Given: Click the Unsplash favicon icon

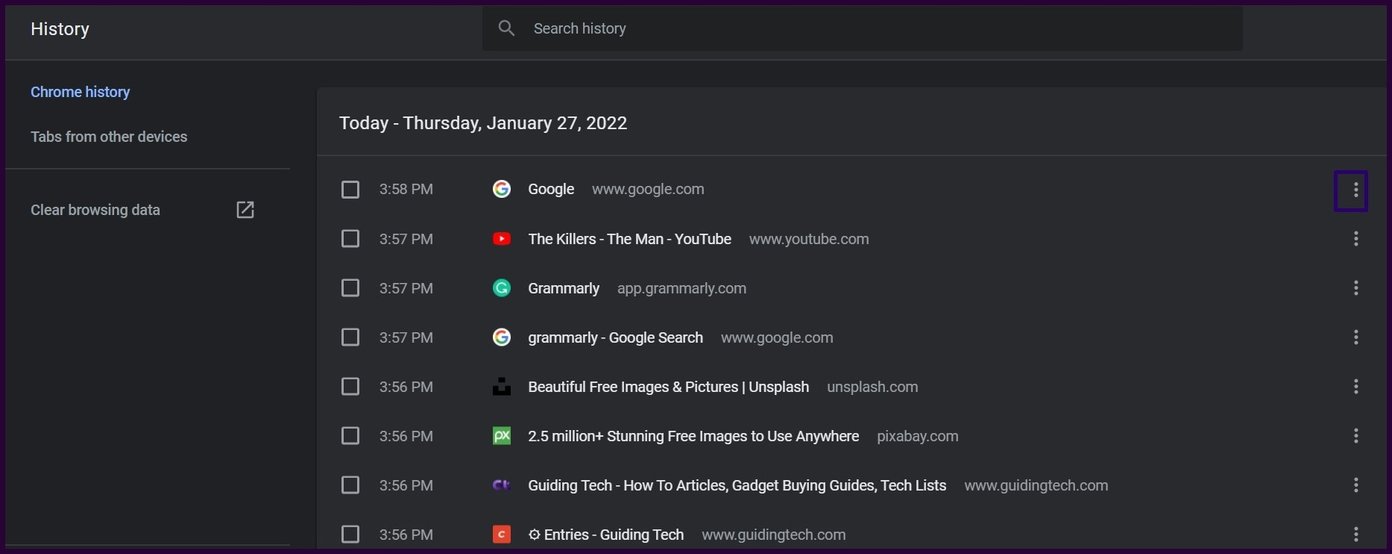Looking at the screenshot, I should pos(502,387).
